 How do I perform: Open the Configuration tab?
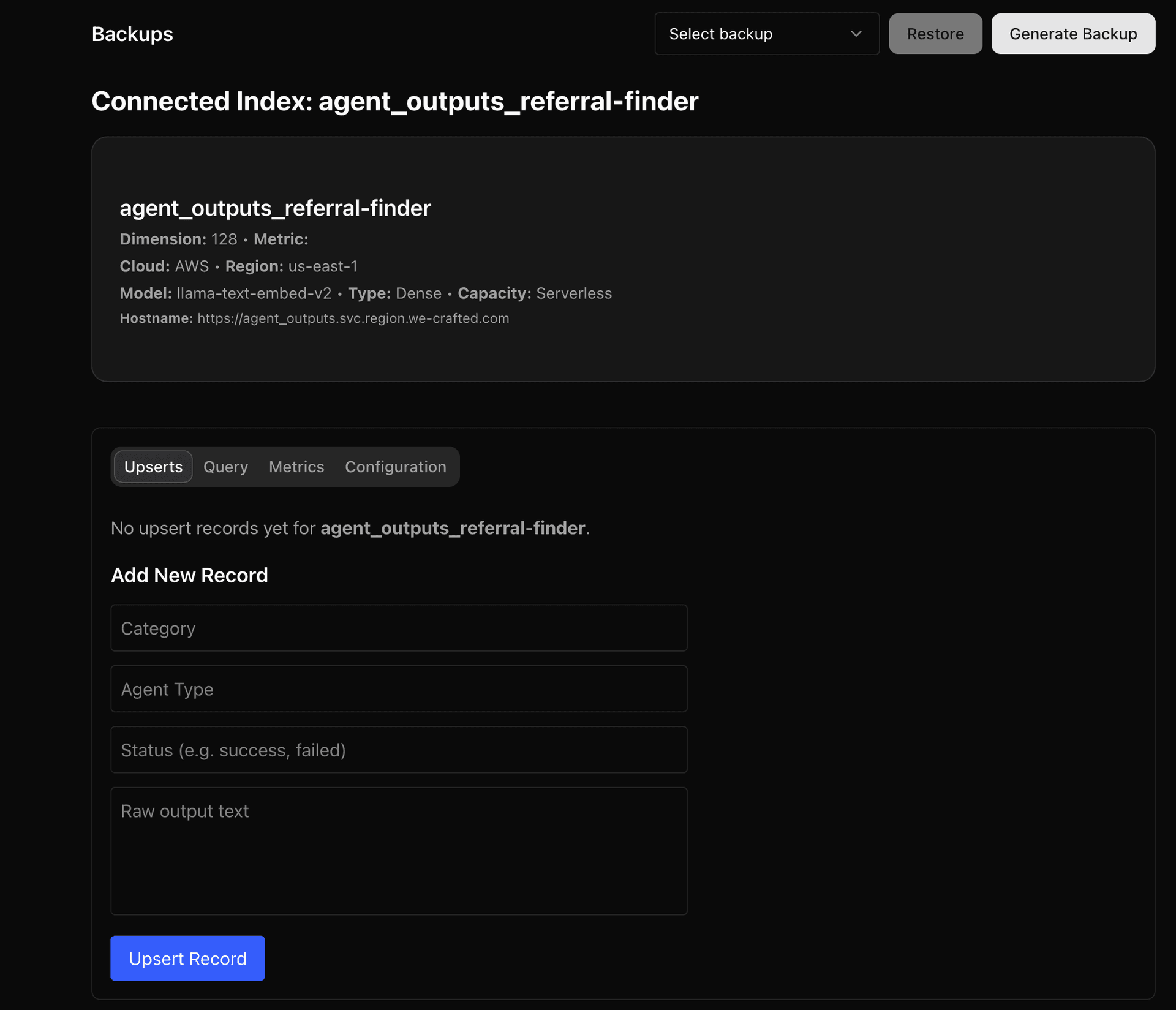[x=395, y=467]
